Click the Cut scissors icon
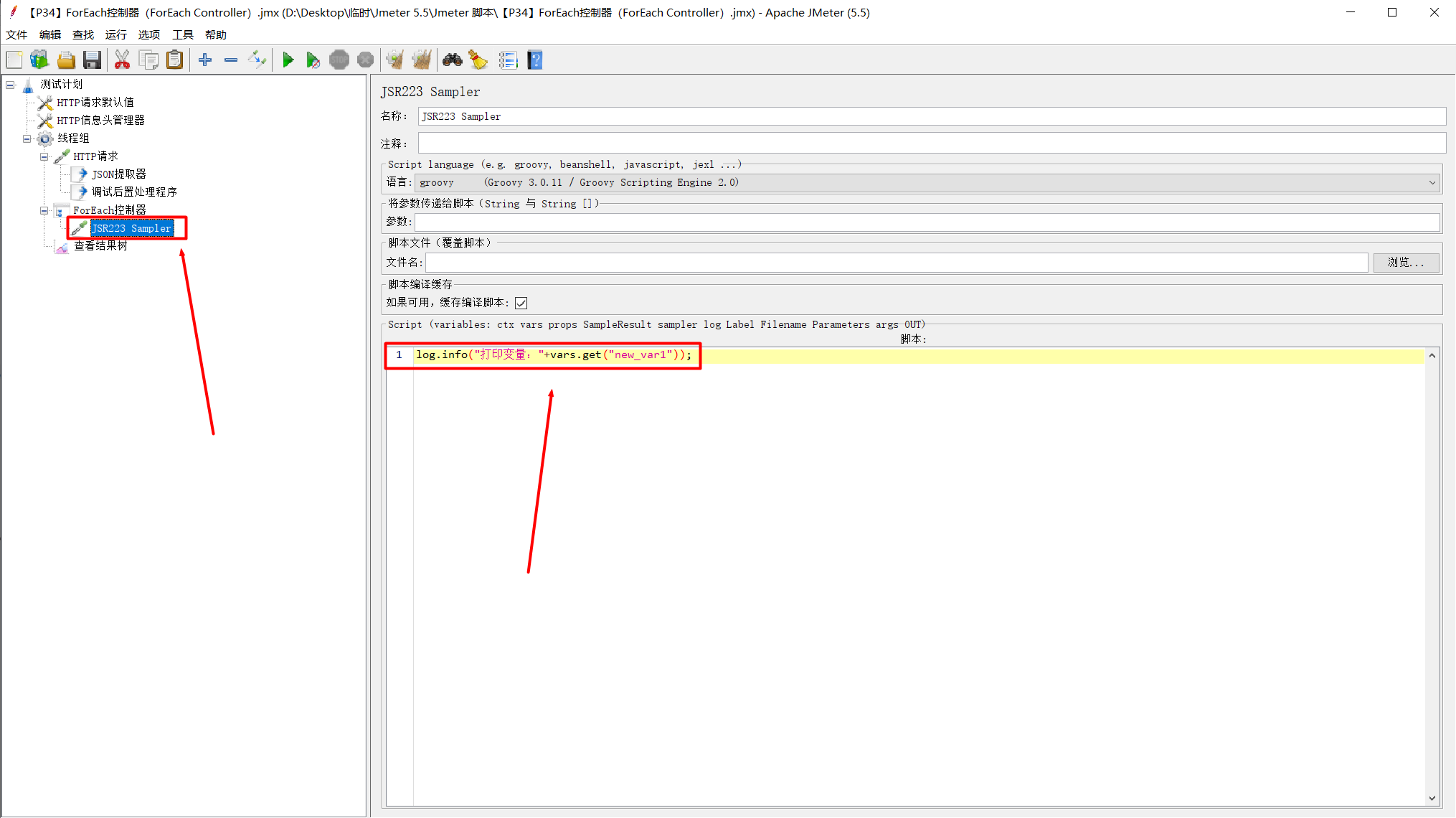The image size is (1456, 818). point(122,60)
